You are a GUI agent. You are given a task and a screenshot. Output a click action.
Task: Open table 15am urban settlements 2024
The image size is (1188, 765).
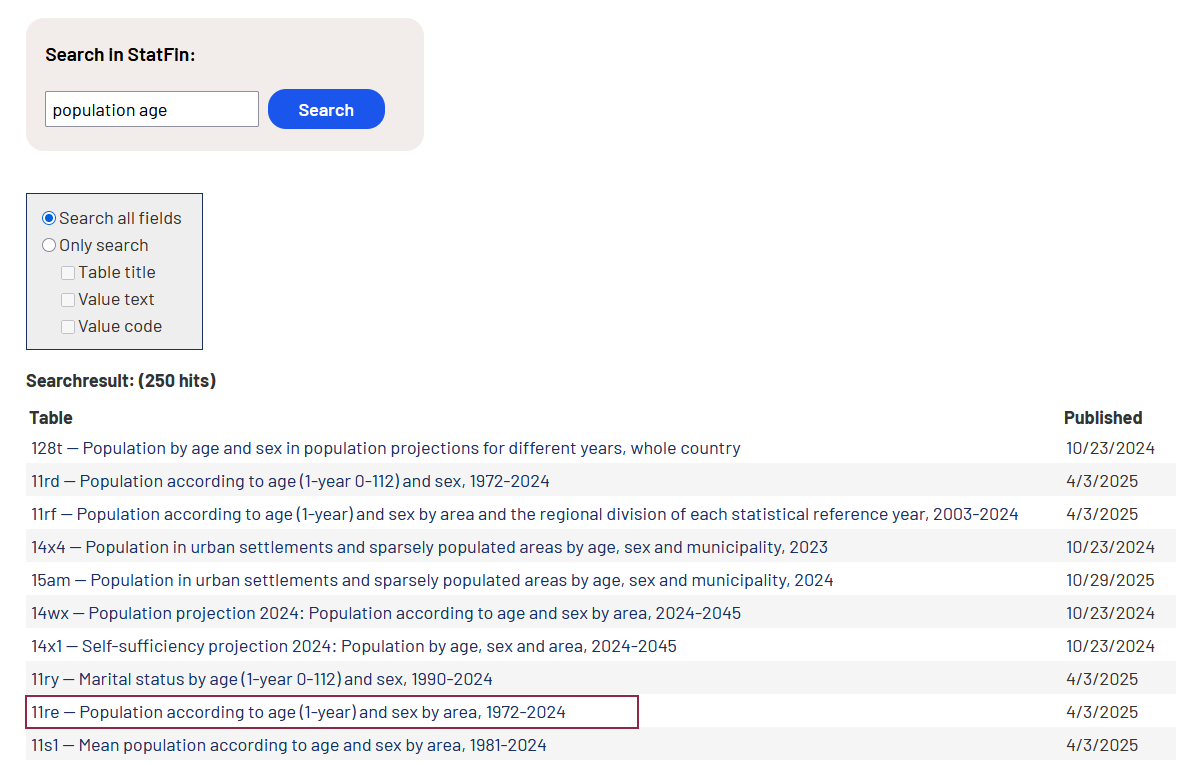[432, 580]
